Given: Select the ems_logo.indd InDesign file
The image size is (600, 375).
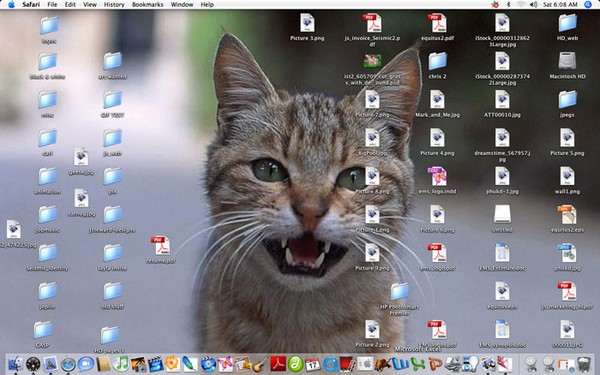Looking at the screenshot, I should [x=437, y=176].
